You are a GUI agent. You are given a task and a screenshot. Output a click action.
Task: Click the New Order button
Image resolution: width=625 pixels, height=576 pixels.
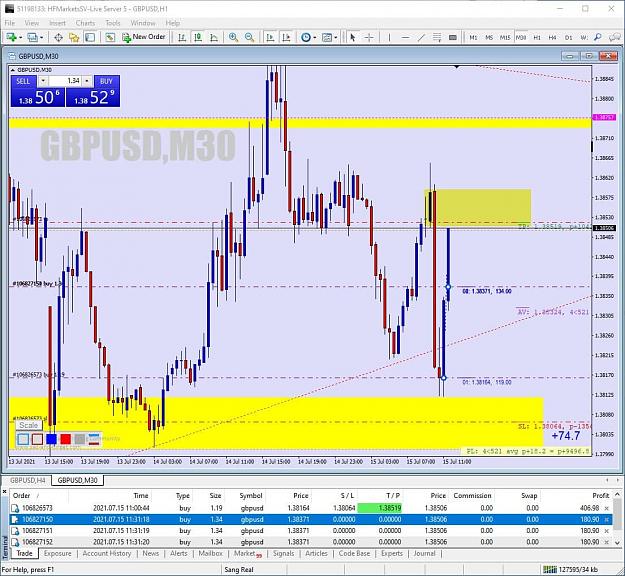coord(143,37)
